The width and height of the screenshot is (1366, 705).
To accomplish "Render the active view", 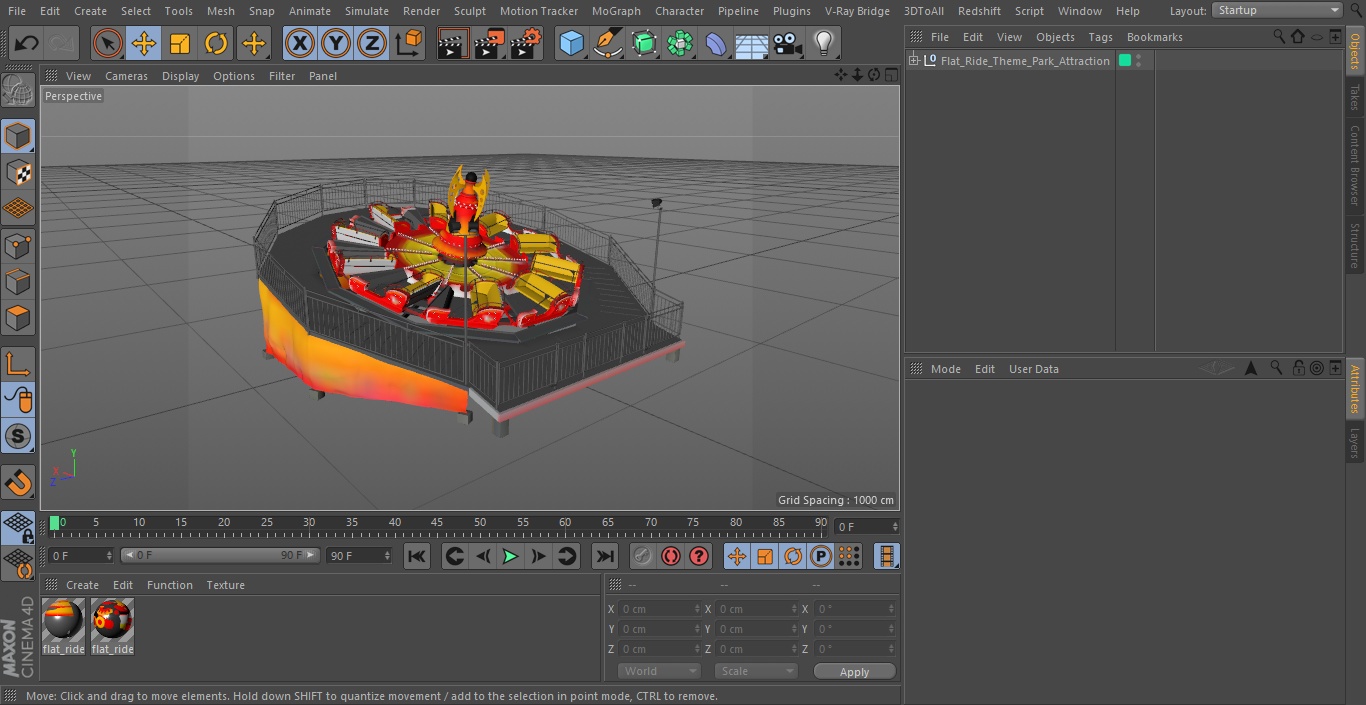I will (453, 44).
